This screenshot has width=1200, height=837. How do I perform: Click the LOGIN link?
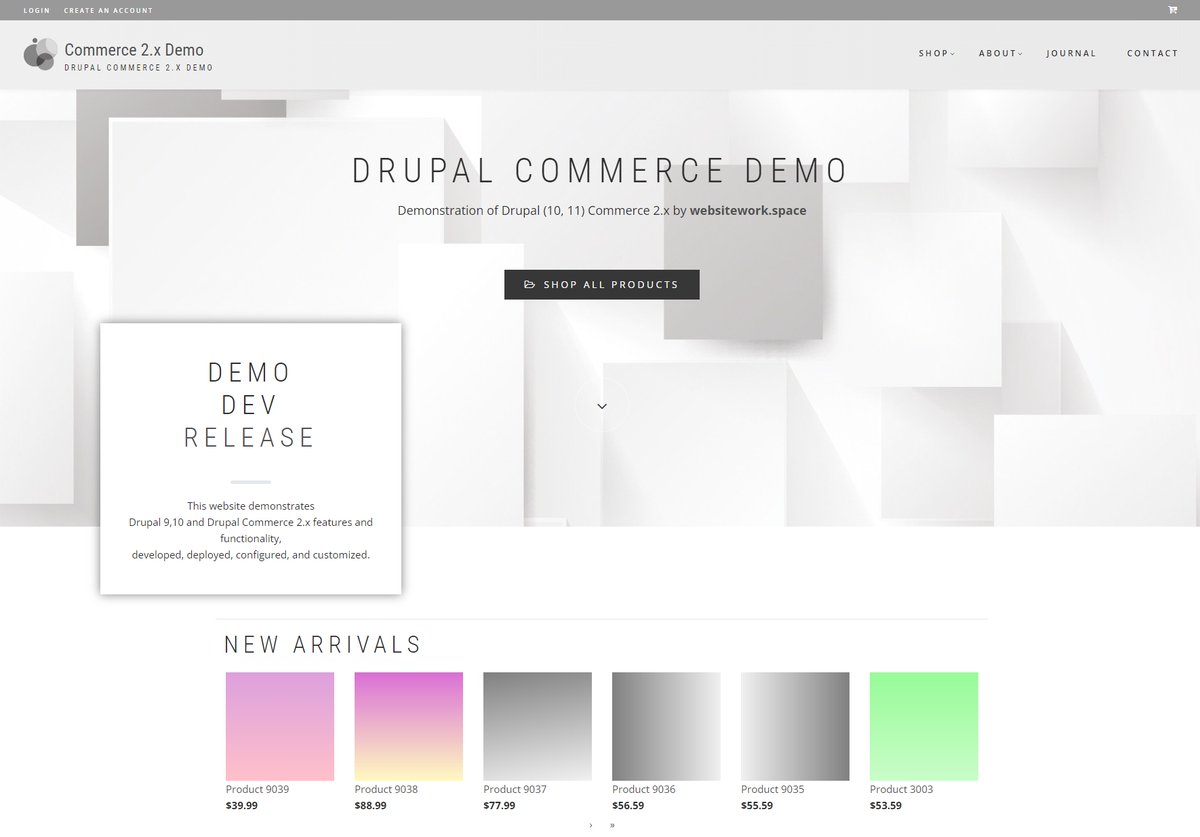point(36,9)
